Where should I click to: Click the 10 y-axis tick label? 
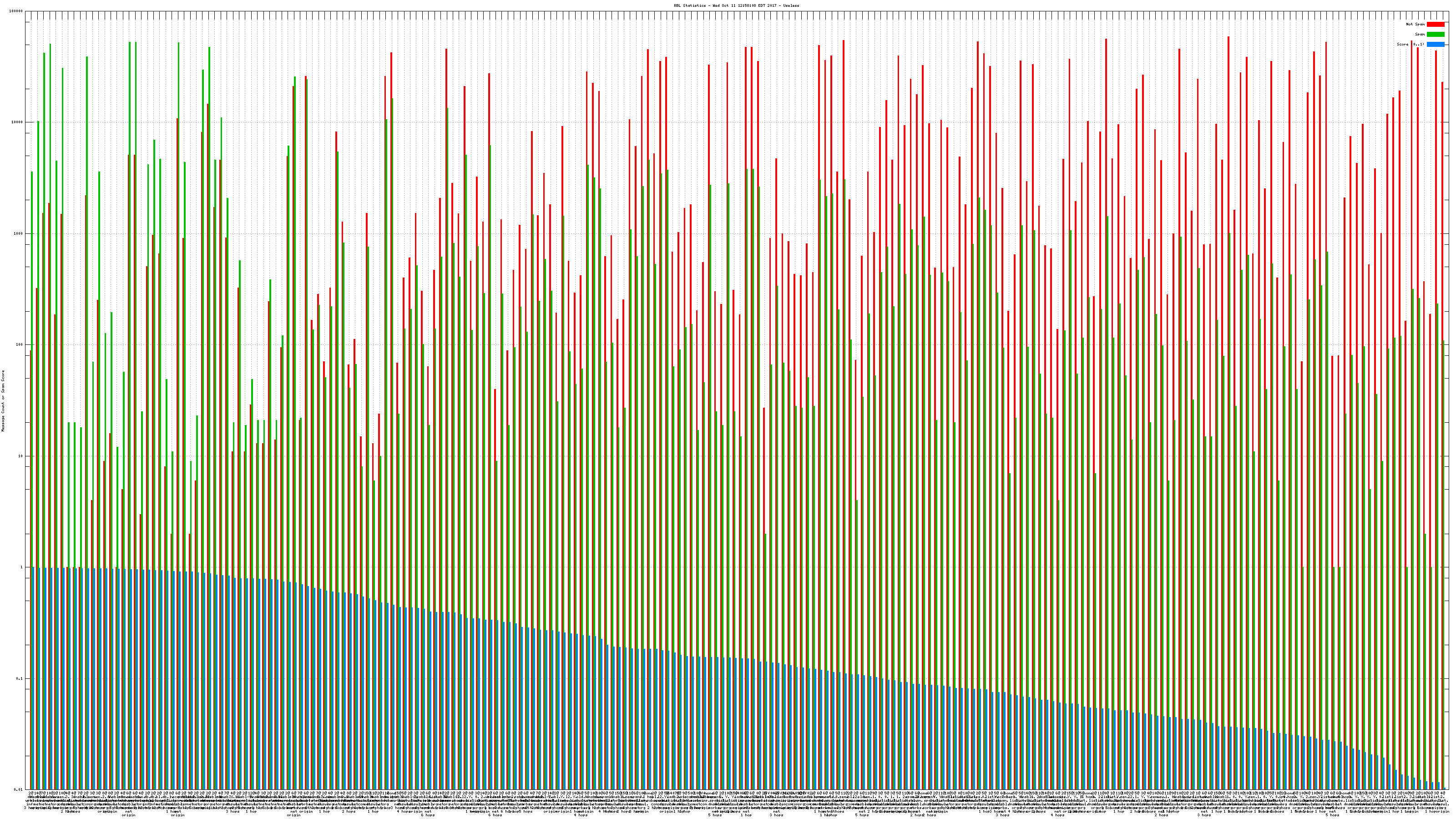[21, 456]
